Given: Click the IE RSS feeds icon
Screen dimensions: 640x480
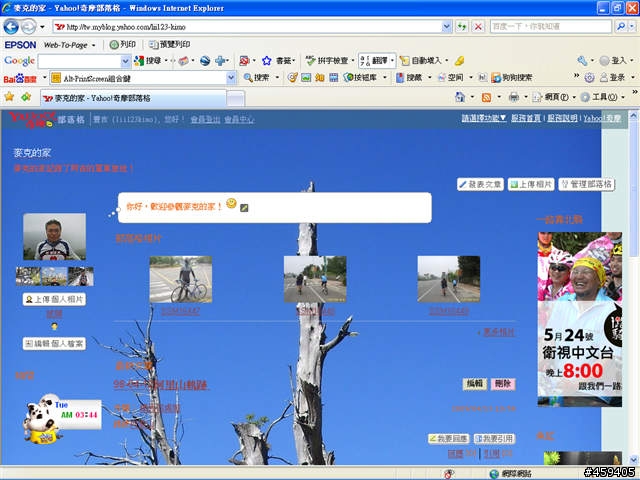Looking at the screenshot, I should click(x=487, y=97).
